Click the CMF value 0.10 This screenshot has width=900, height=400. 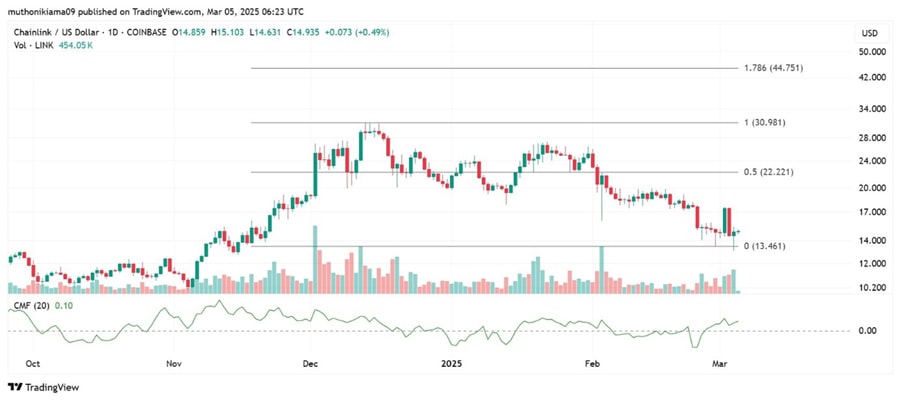pyautogui.click(x=63, y=306)
